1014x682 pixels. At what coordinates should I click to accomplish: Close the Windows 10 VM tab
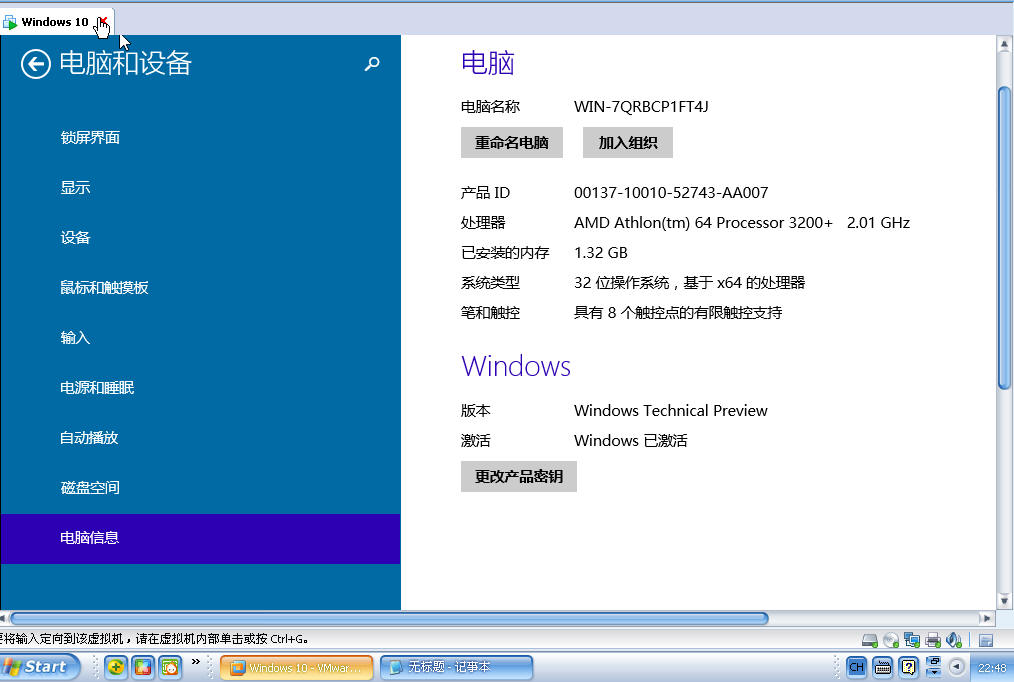102,21
